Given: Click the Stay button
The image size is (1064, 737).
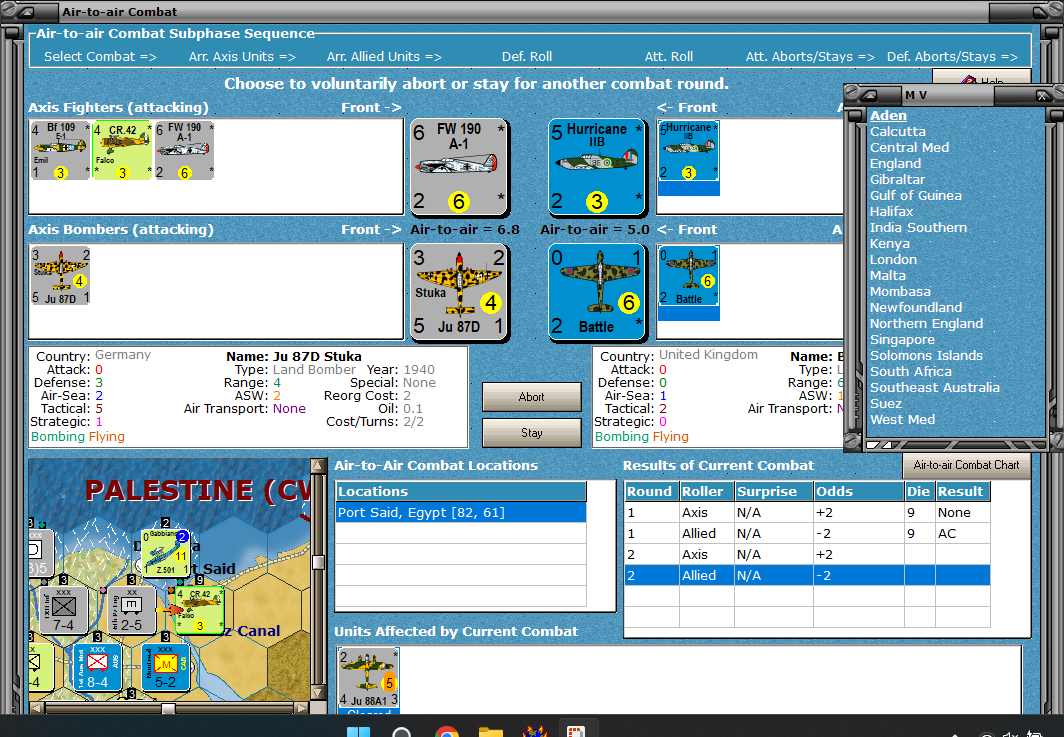Looking at the screenshot, I should pos(531,432).
